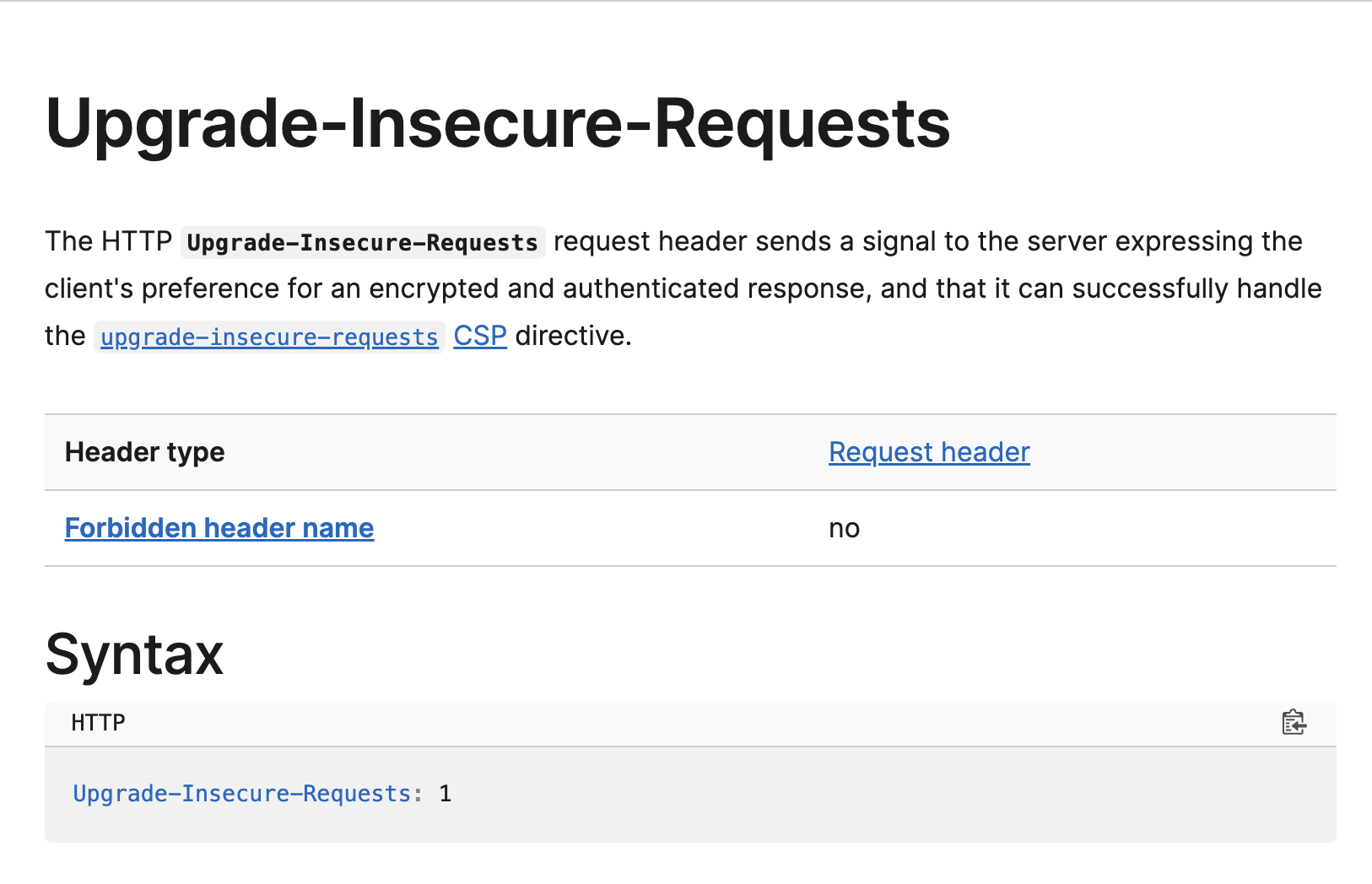1372x884 pixels.
Task: Open the Forbidden header name link
Action: pos(219,528)
